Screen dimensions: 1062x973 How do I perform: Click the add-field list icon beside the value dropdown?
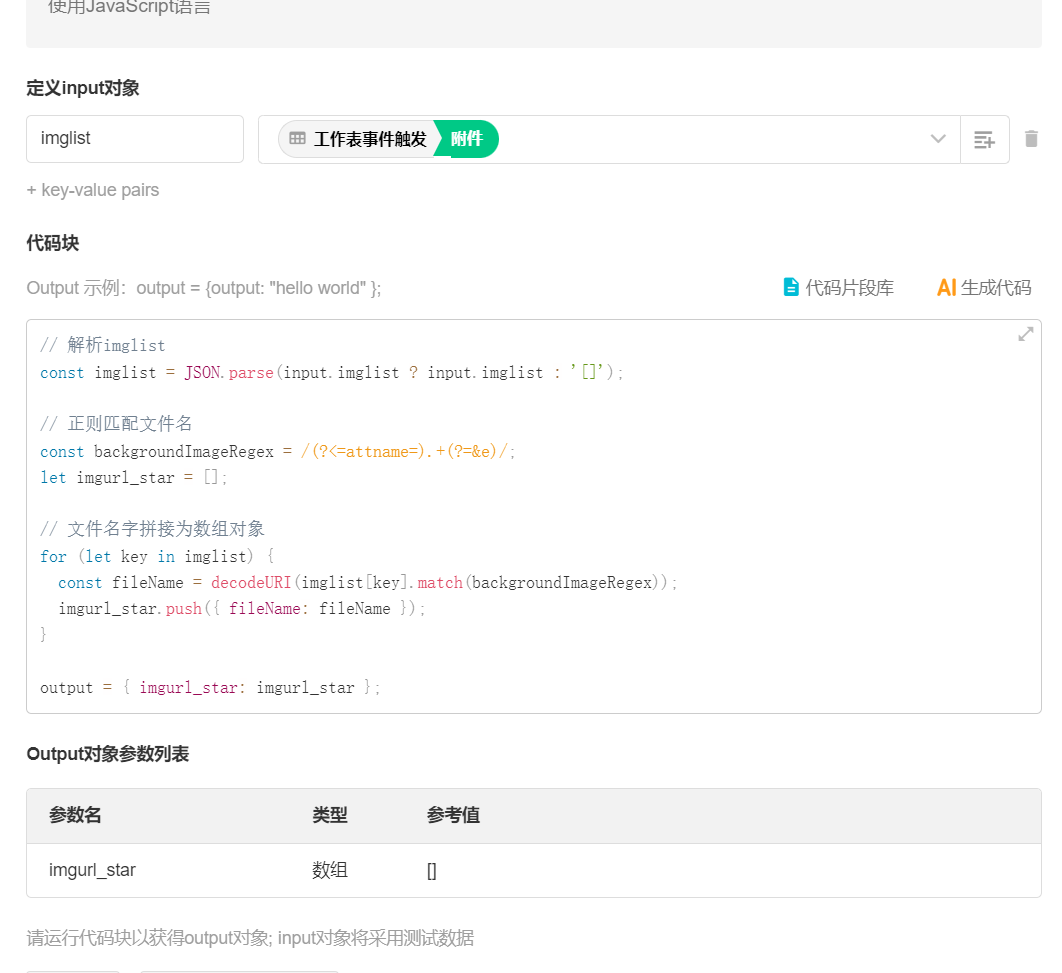pyautogui.click(x=984, y=139)
